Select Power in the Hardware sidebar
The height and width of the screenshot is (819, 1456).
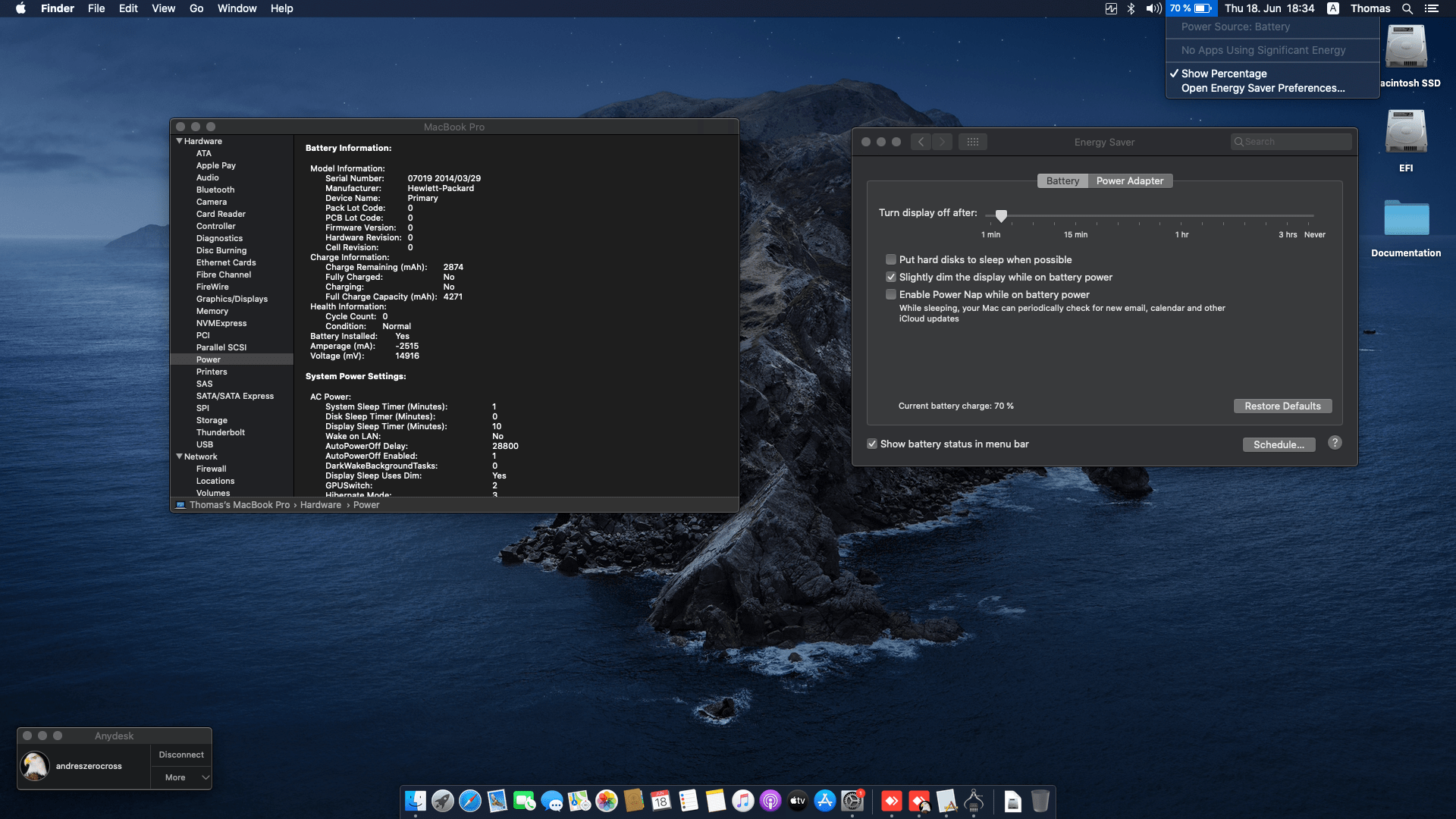(x=232, y=359)
